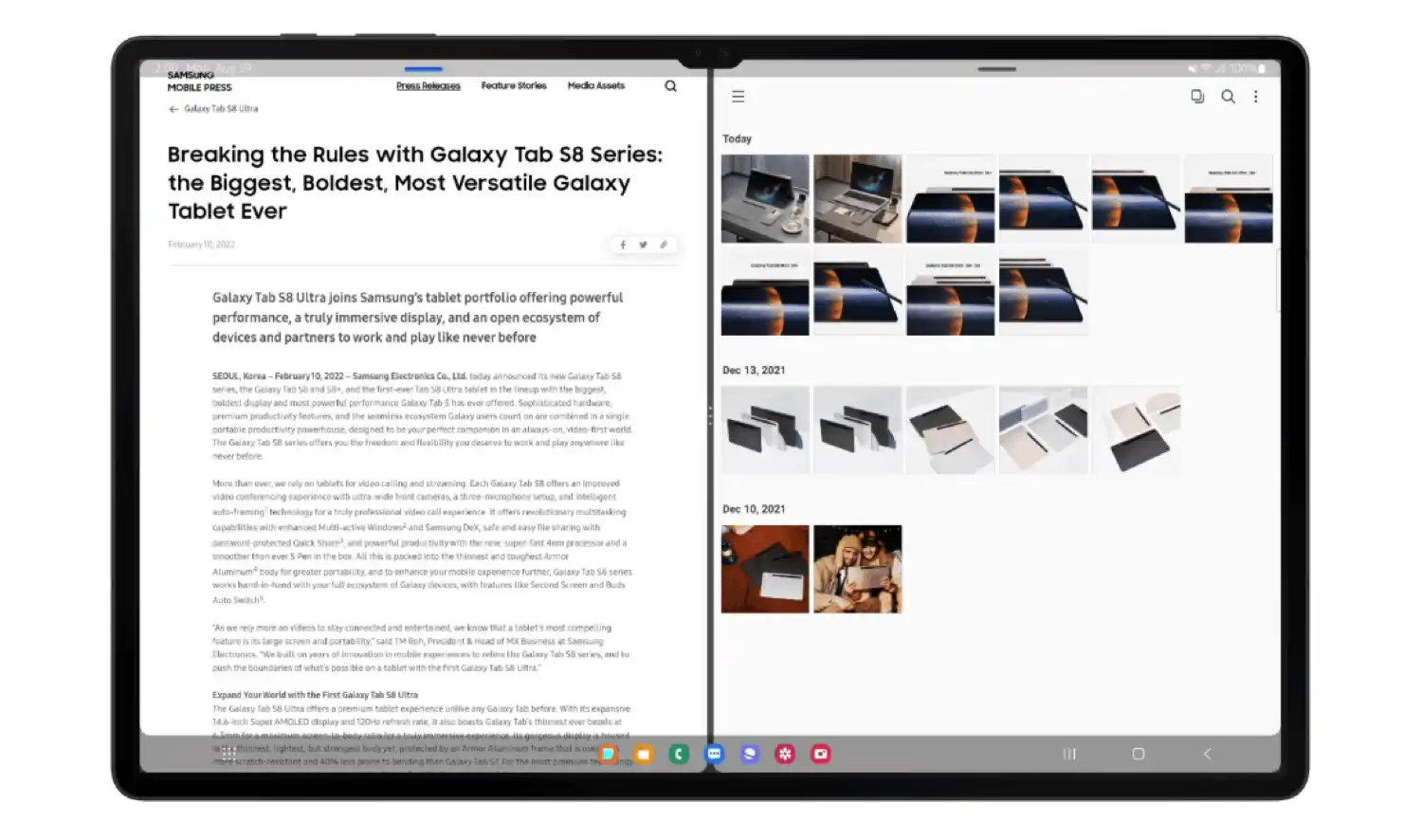Switch to the Feature Stories tab
The image size is (1422, 840).
coord(514,86)
